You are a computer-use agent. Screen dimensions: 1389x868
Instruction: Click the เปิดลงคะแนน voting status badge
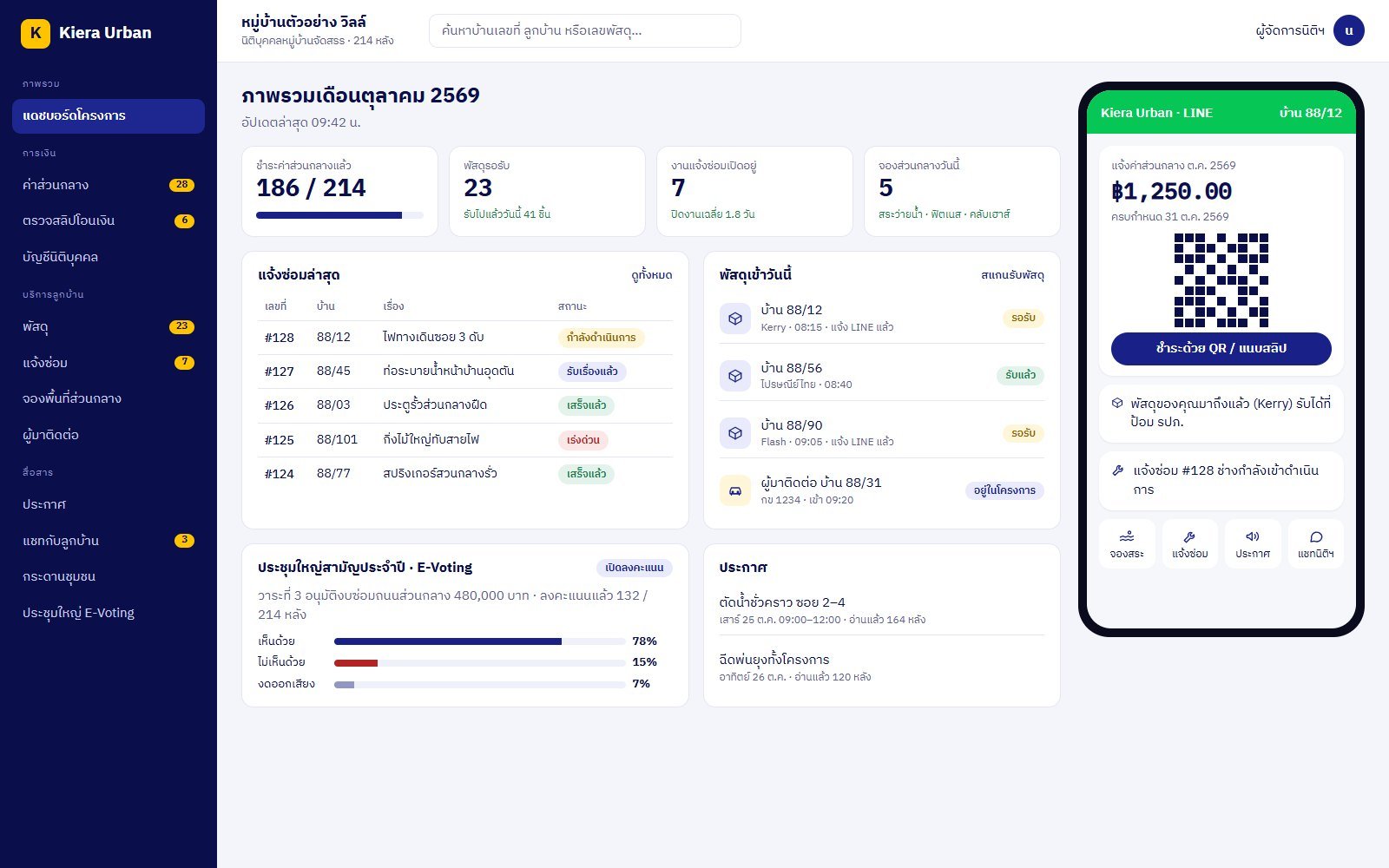635,568
